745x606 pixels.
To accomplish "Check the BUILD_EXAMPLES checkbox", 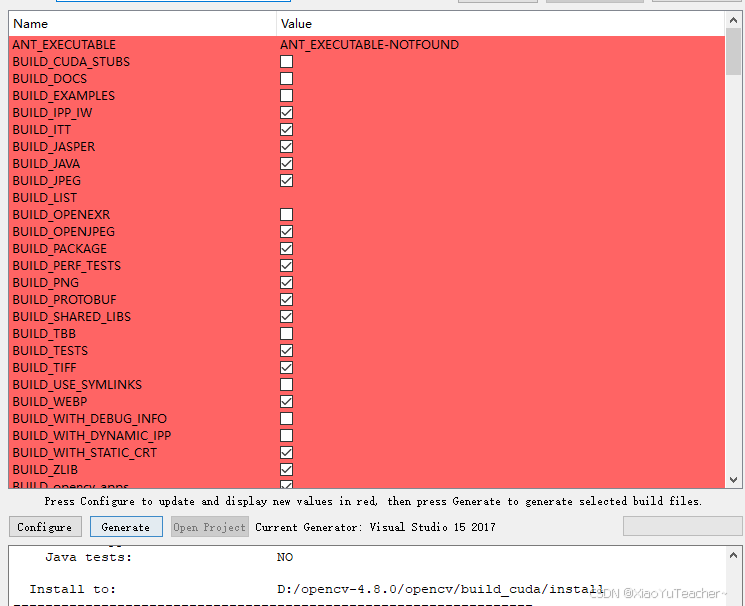I will pos(287,96).
